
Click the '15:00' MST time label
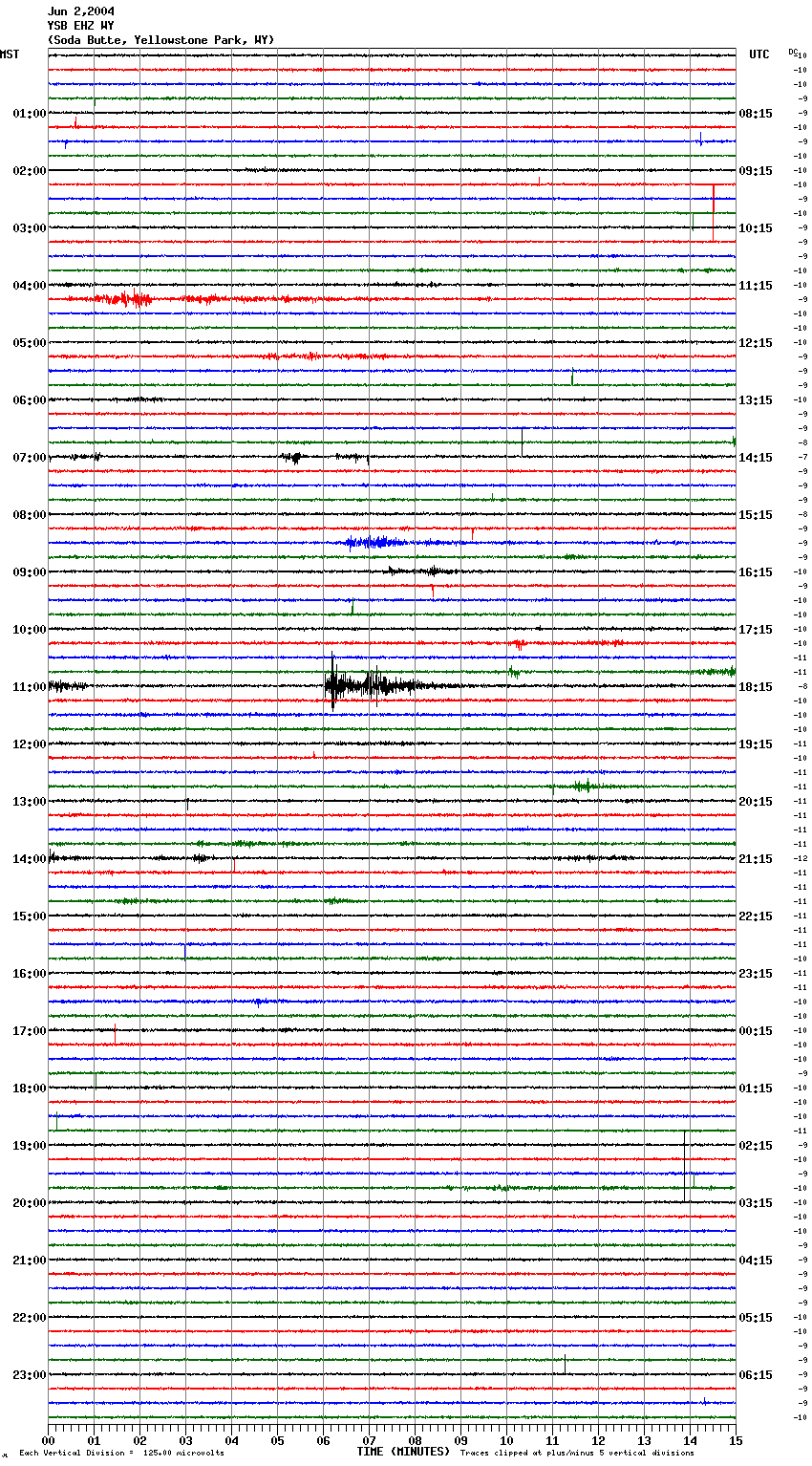click(x=30, y=916)
